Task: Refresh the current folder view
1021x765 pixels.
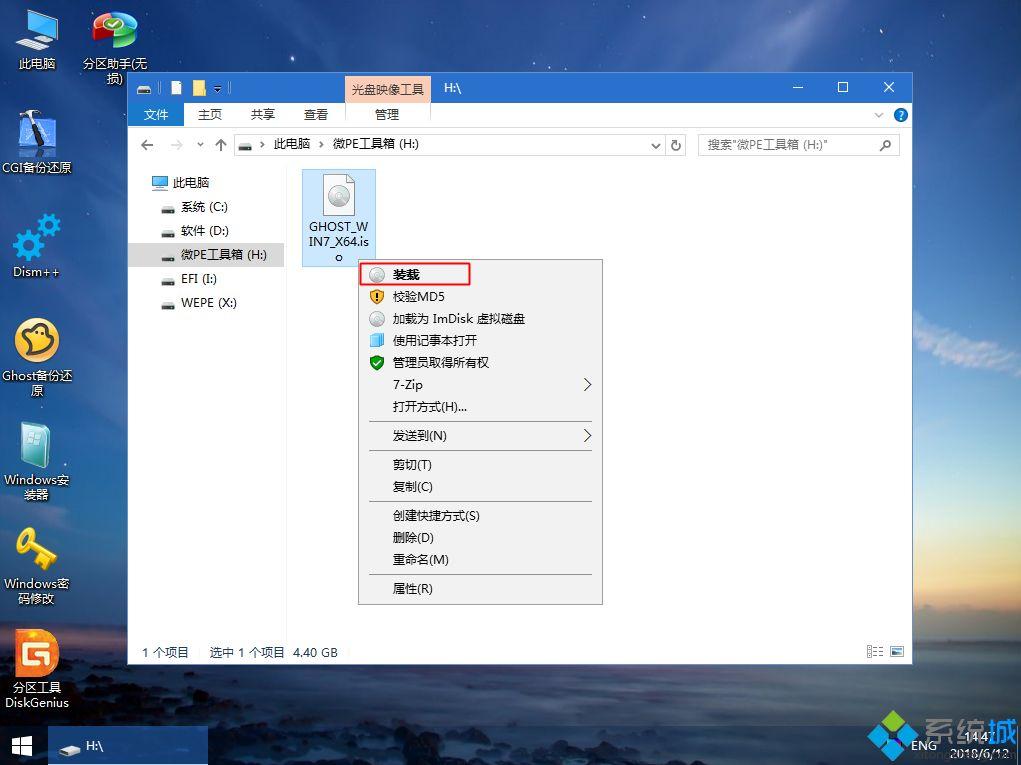Action: (x=676, y=144)
